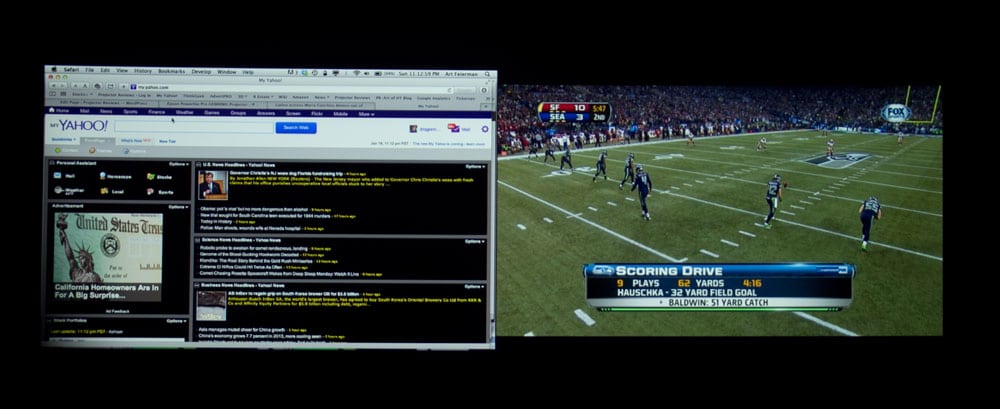
Task: Open the Amazon bookmark
Action: [x=300, y=97]
